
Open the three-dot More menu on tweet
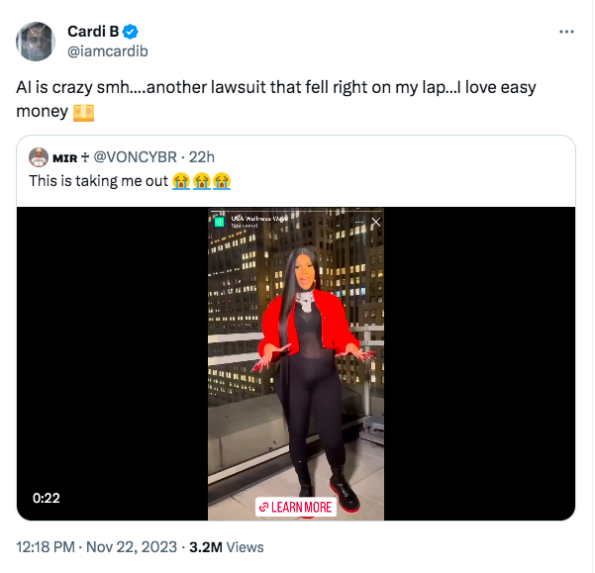tap(568, 32)
